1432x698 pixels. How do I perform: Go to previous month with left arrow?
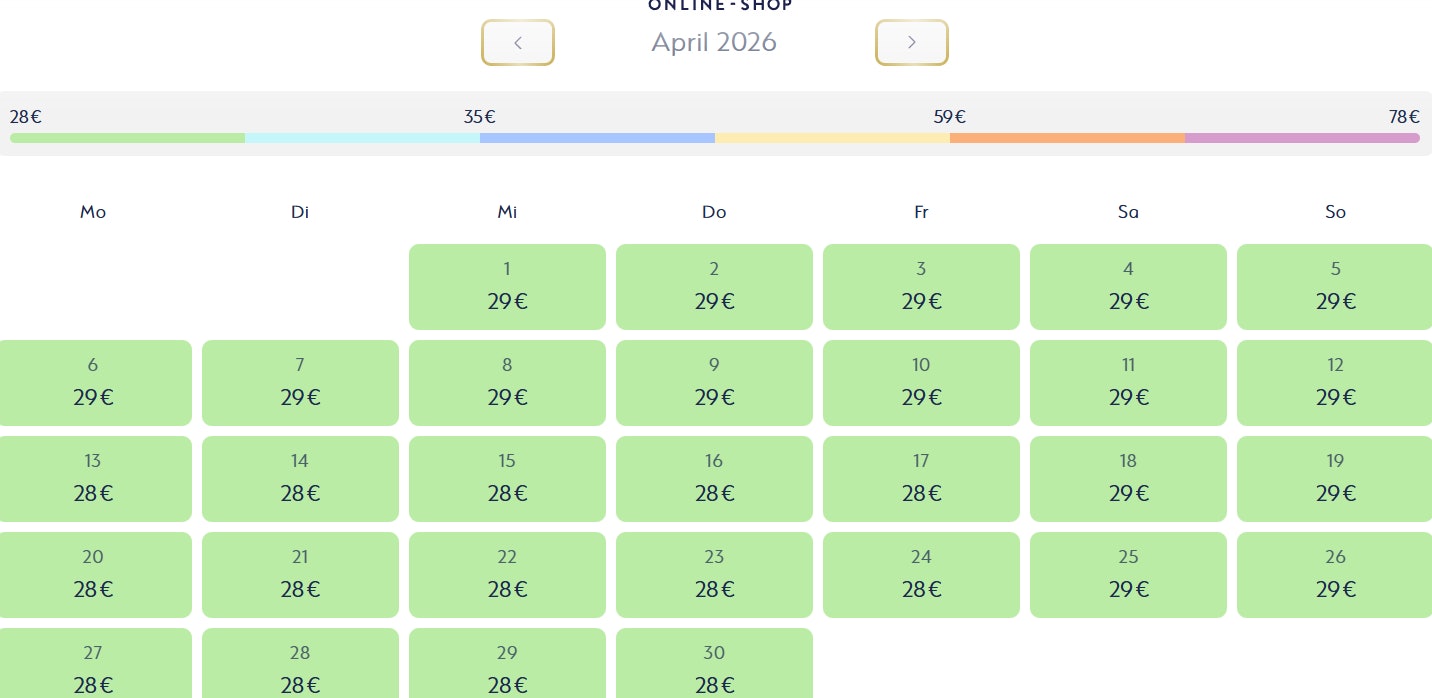click(x=518, y=43)
